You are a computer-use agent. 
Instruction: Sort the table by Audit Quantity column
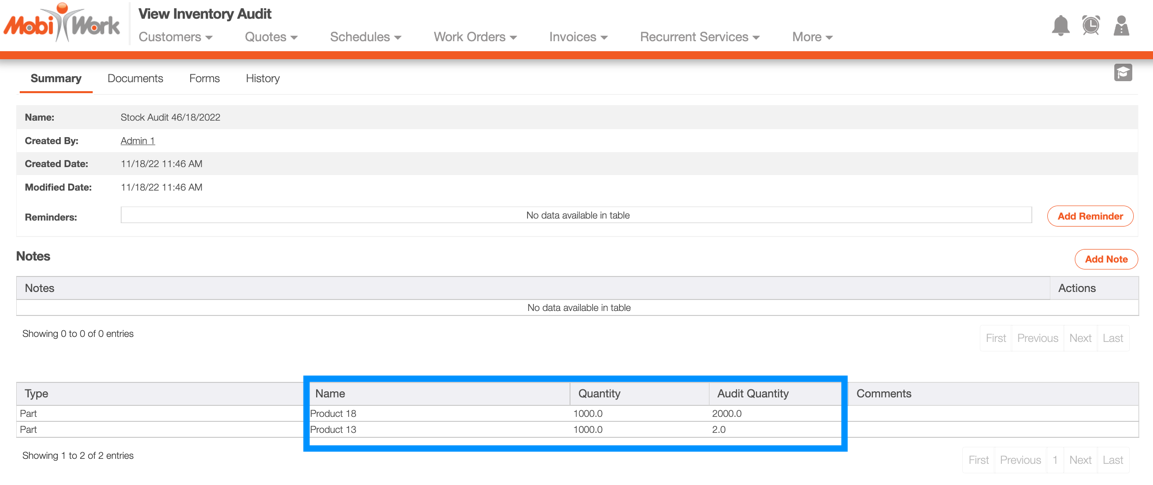pyautogui.click(x=753, y=394)
